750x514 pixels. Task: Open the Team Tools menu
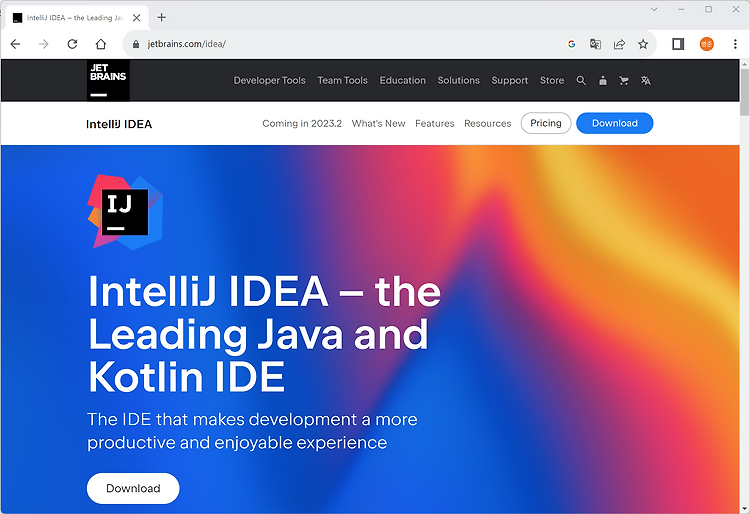(342, 80)
